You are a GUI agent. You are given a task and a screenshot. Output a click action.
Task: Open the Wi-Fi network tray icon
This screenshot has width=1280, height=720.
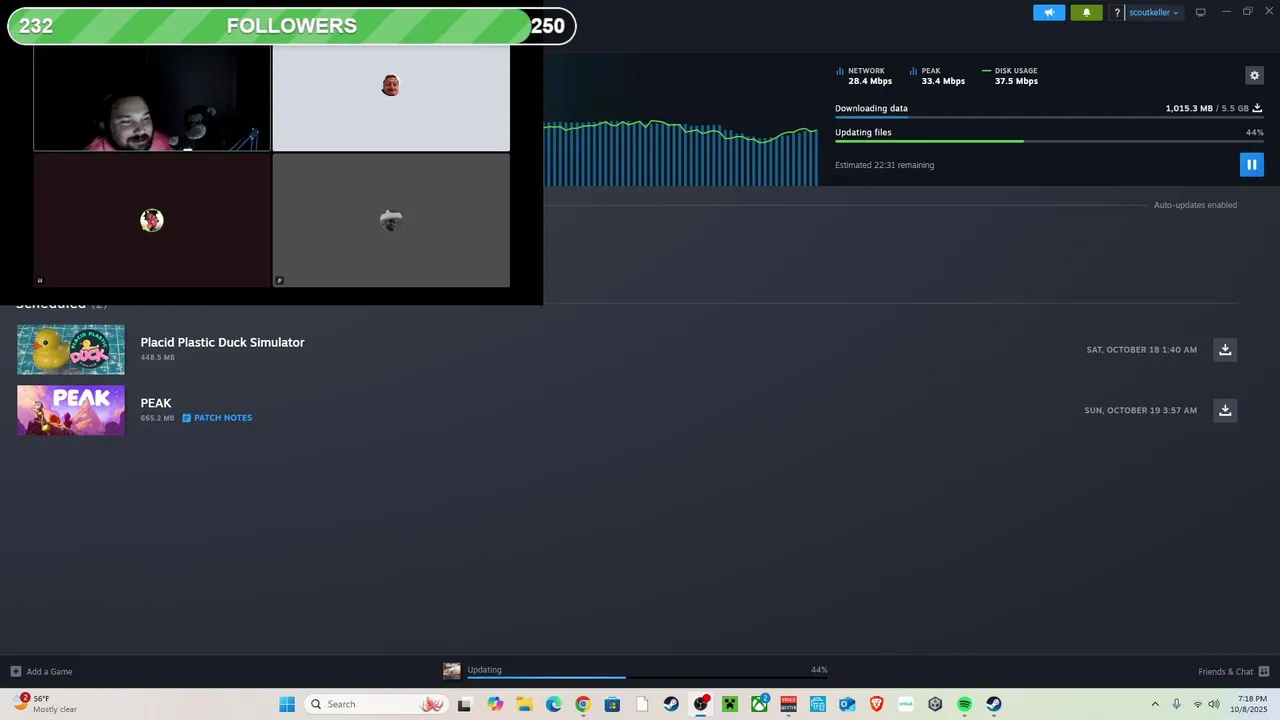(x=1197, y=704)
